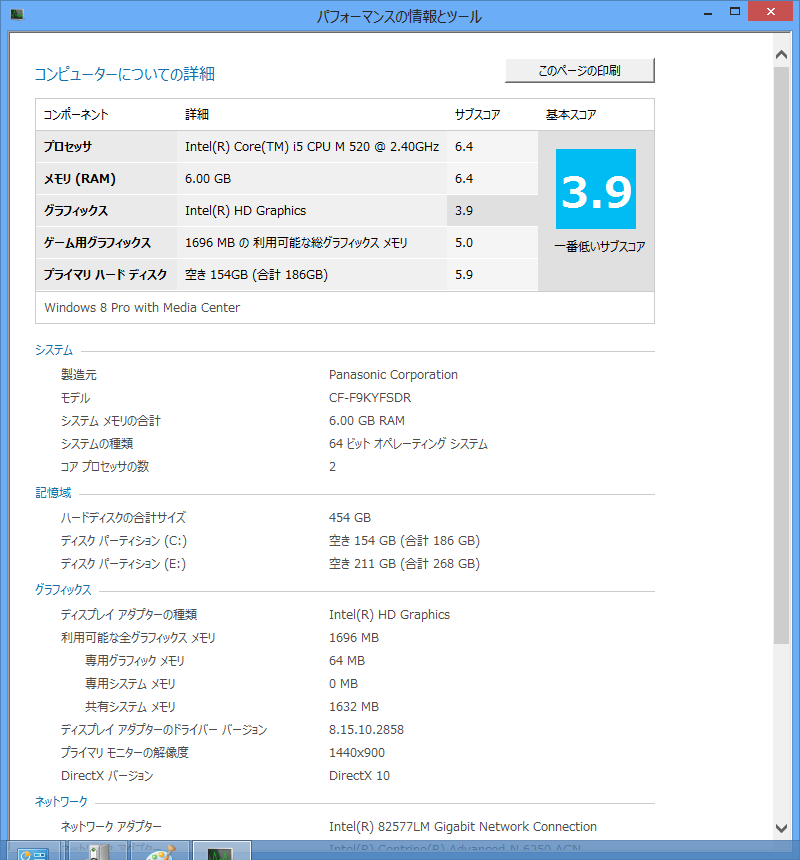
Task: Minimize the パフォーマンスの情報とツール window
Action: pos(708,12)
